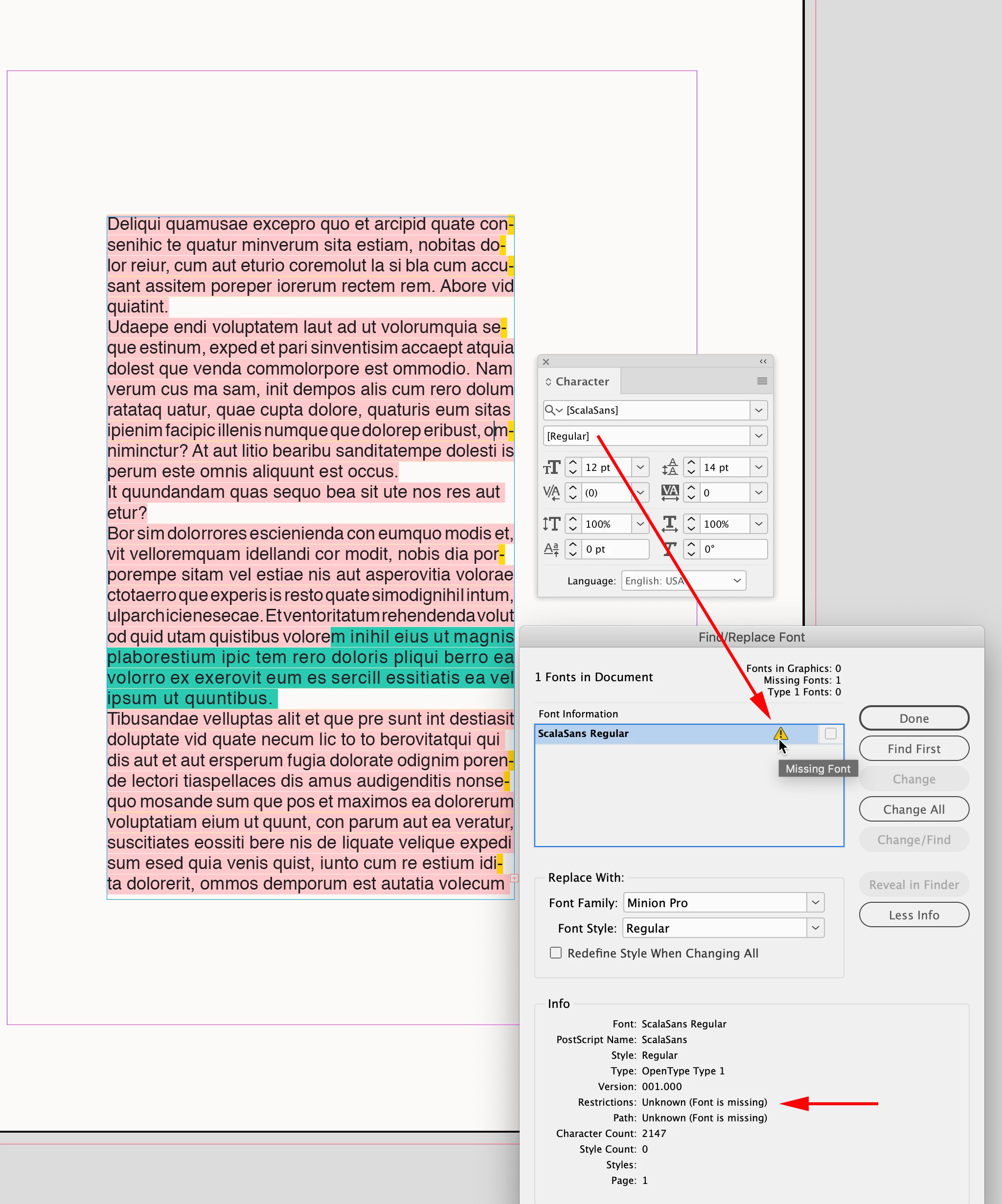Open the font family dropdown in Character panel

tap(758, 410)
